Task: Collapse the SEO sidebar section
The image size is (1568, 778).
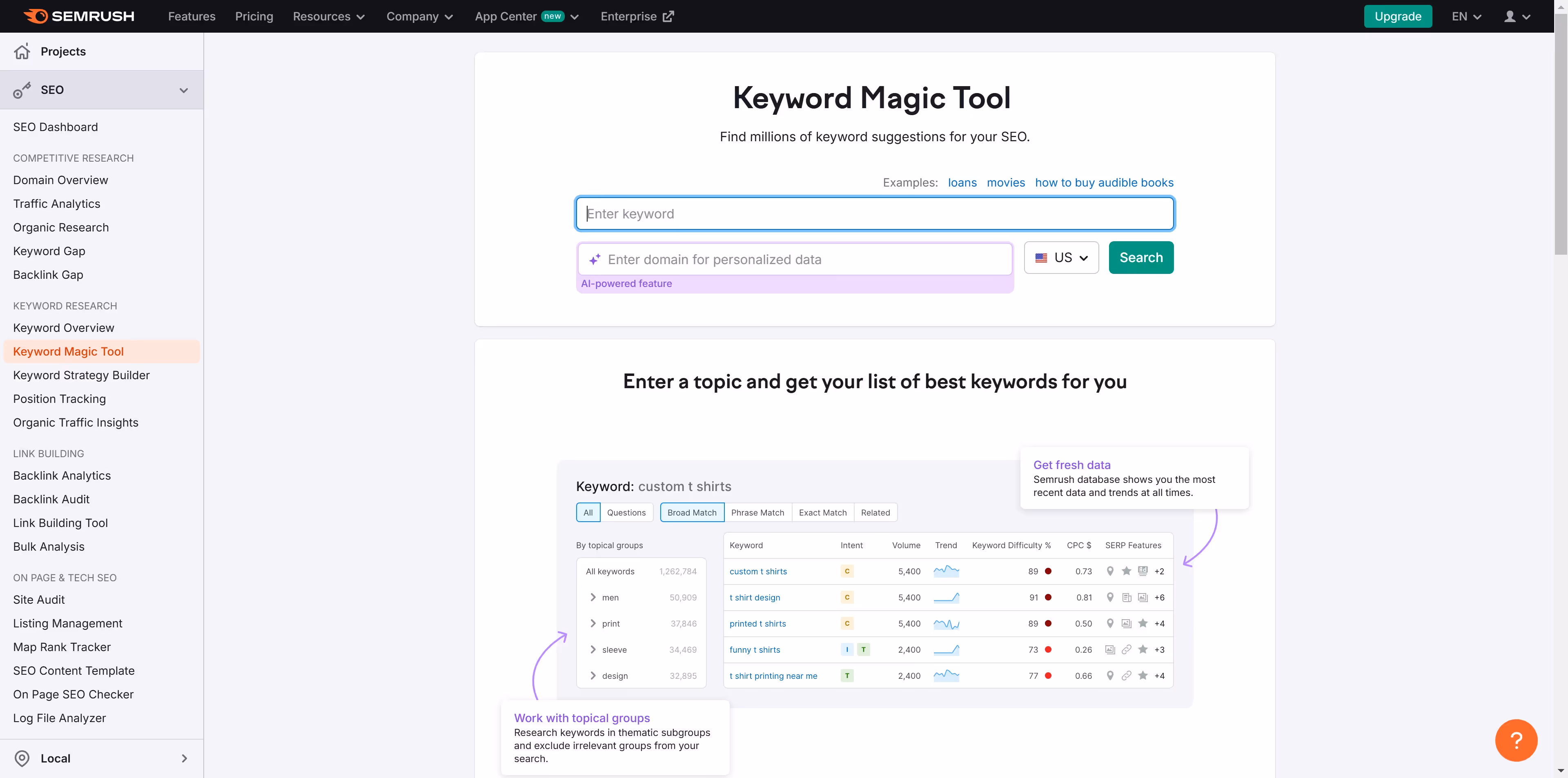Action: (183, 89)
